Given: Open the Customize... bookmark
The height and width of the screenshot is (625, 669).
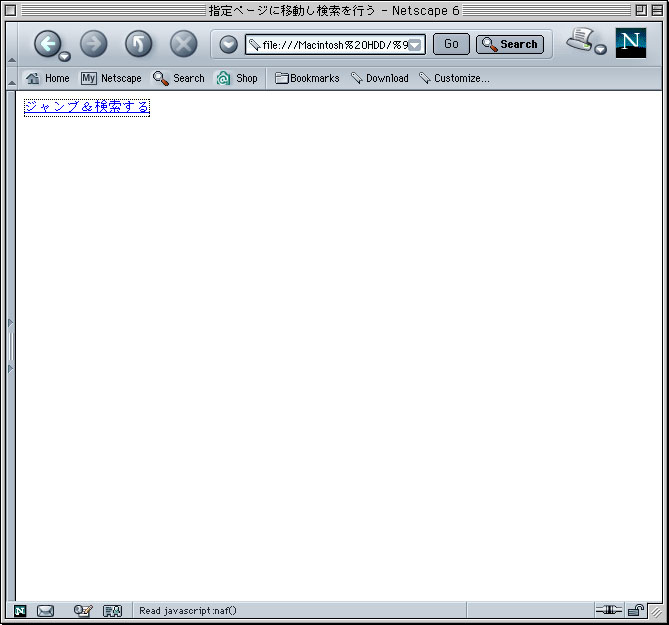Looking at the screenshot, I should pos(454,78).
